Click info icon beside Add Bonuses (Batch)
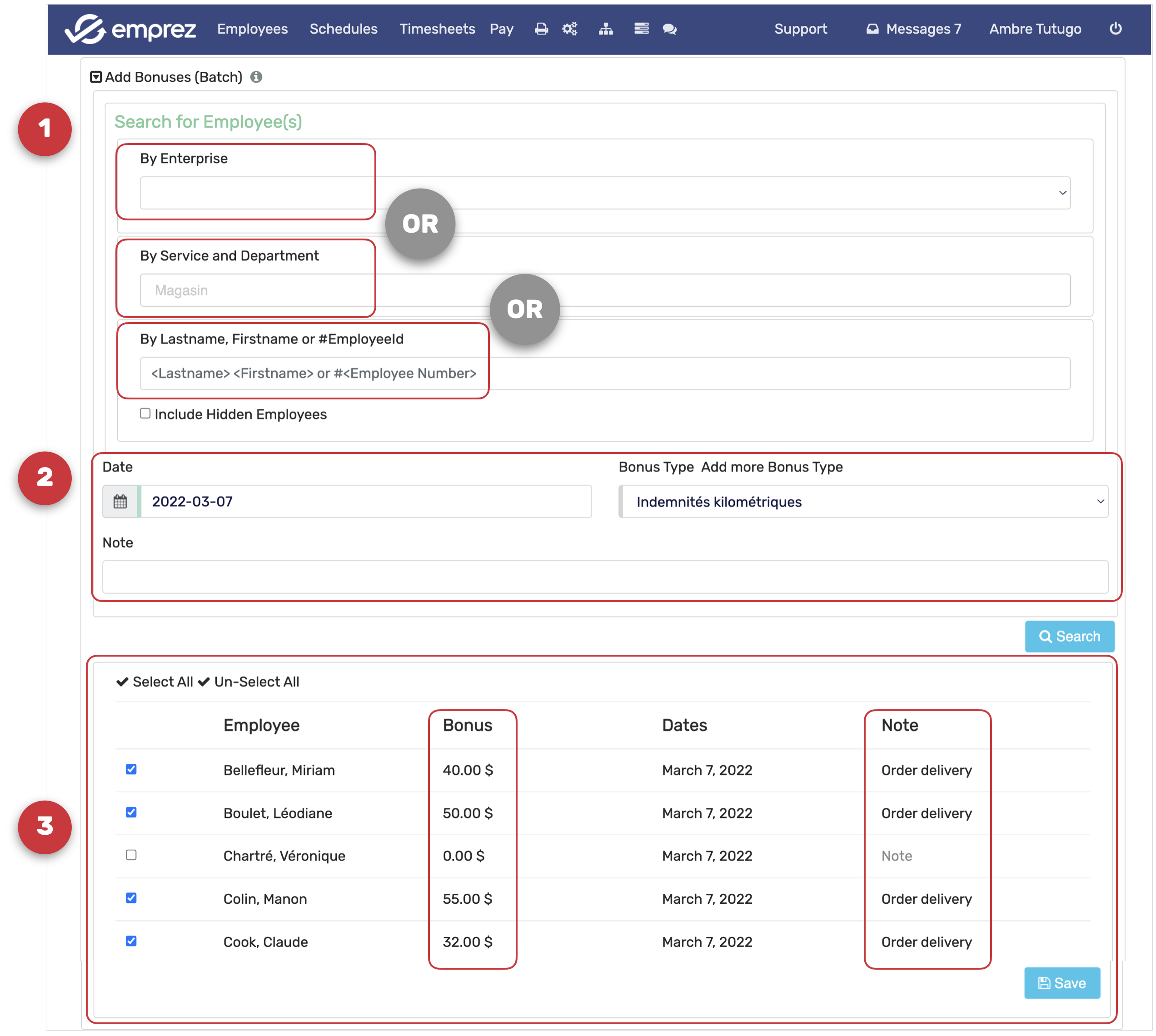Screen dimensions: 1156x1036 (x=256, y=77)
